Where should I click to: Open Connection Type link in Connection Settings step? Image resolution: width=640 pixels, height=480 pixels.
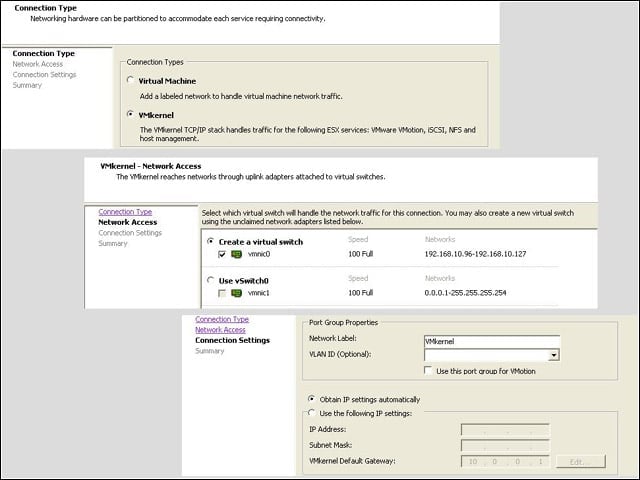[x=222, y=319]
